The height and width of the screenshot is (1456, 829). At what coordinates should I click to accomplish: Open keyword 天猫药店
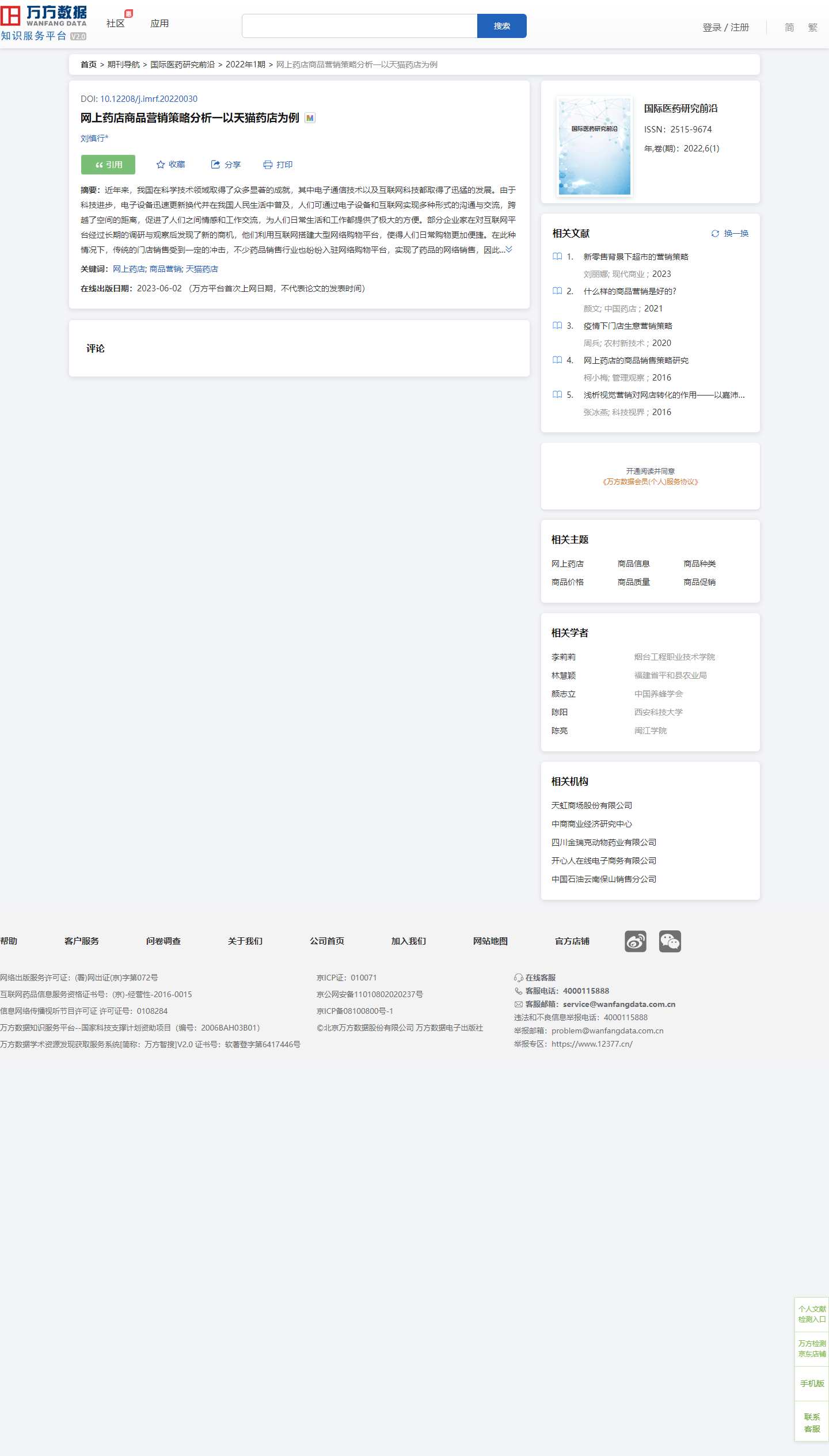click(202, 269)
